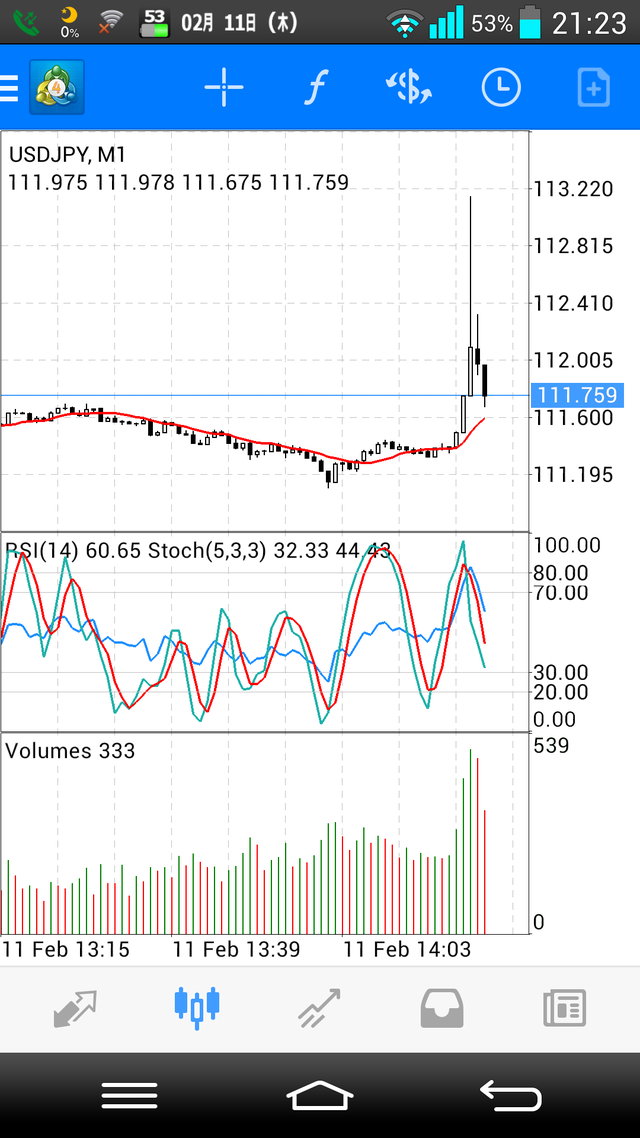Tap the 111.600 price scale label
Screen dimensions: 640x1138
573,417
